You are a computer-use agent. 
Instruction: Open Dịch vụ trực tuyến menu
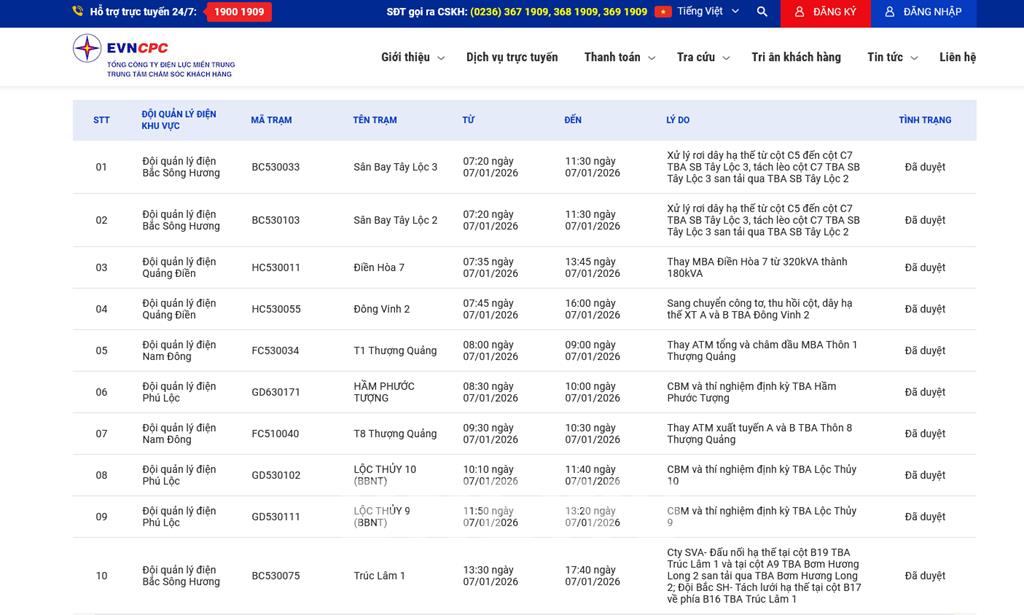point(512,57)
